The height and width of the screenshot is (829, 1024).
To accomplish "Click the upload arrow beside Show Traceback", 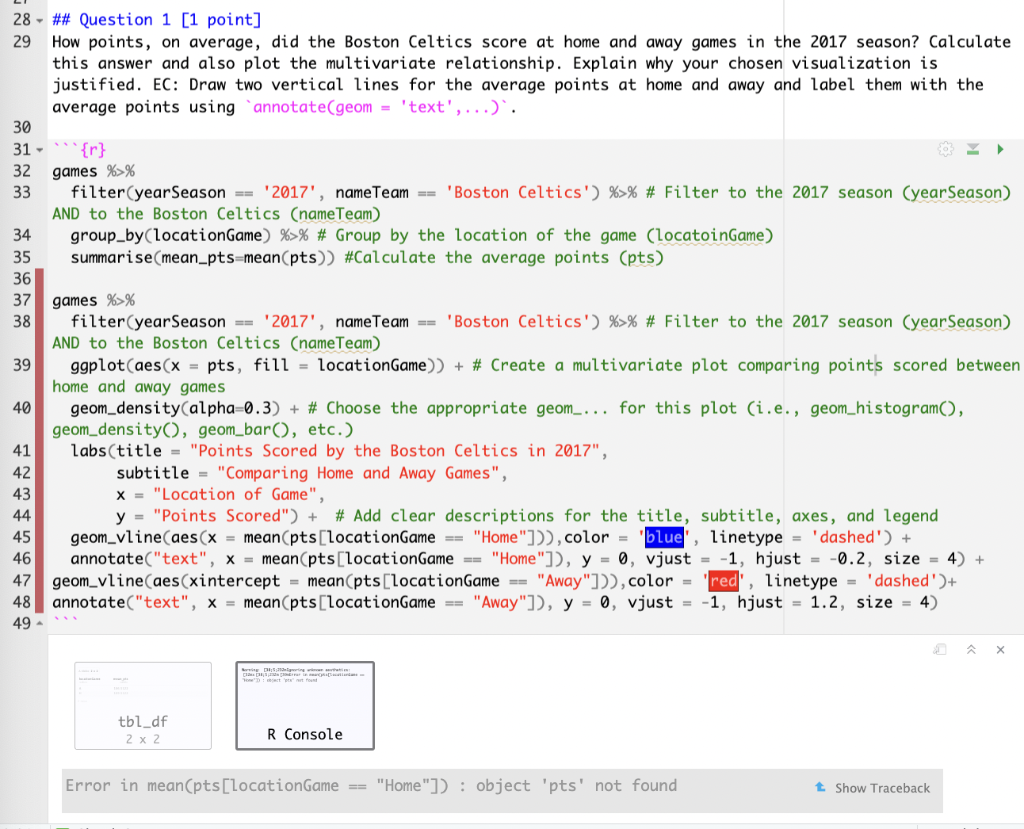I will (x=822, y=787).
